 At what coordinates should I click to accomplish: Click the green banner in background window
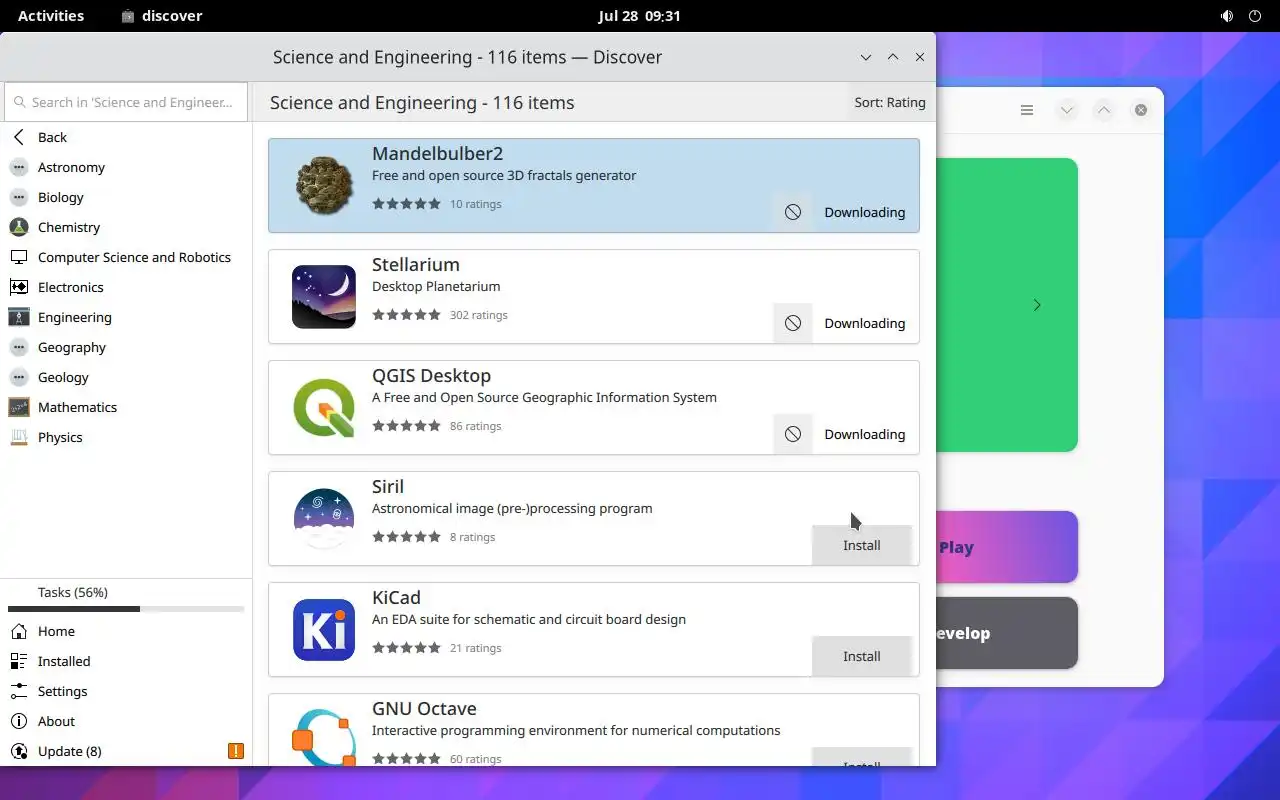[x=1006, y=304]
